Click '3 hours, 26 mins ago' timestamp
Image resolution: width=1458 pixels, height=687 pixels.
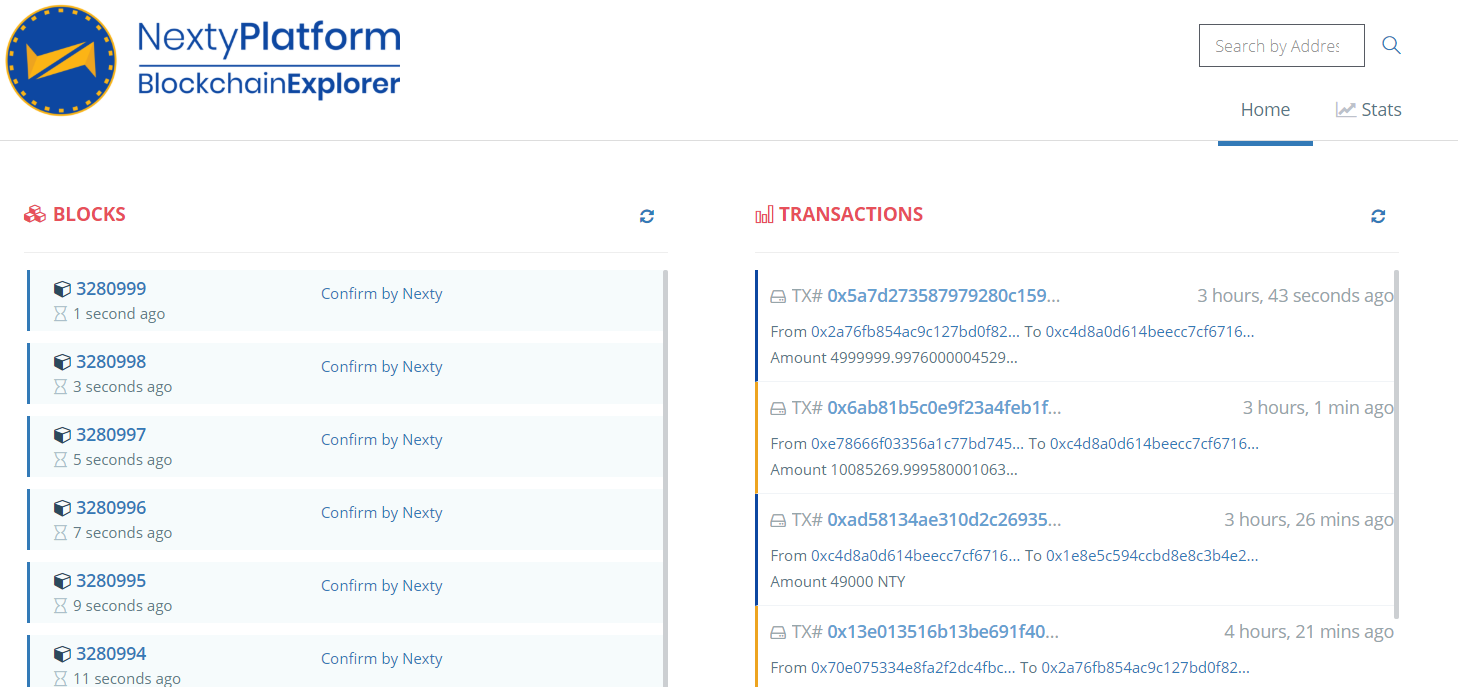coord(1309,520)
